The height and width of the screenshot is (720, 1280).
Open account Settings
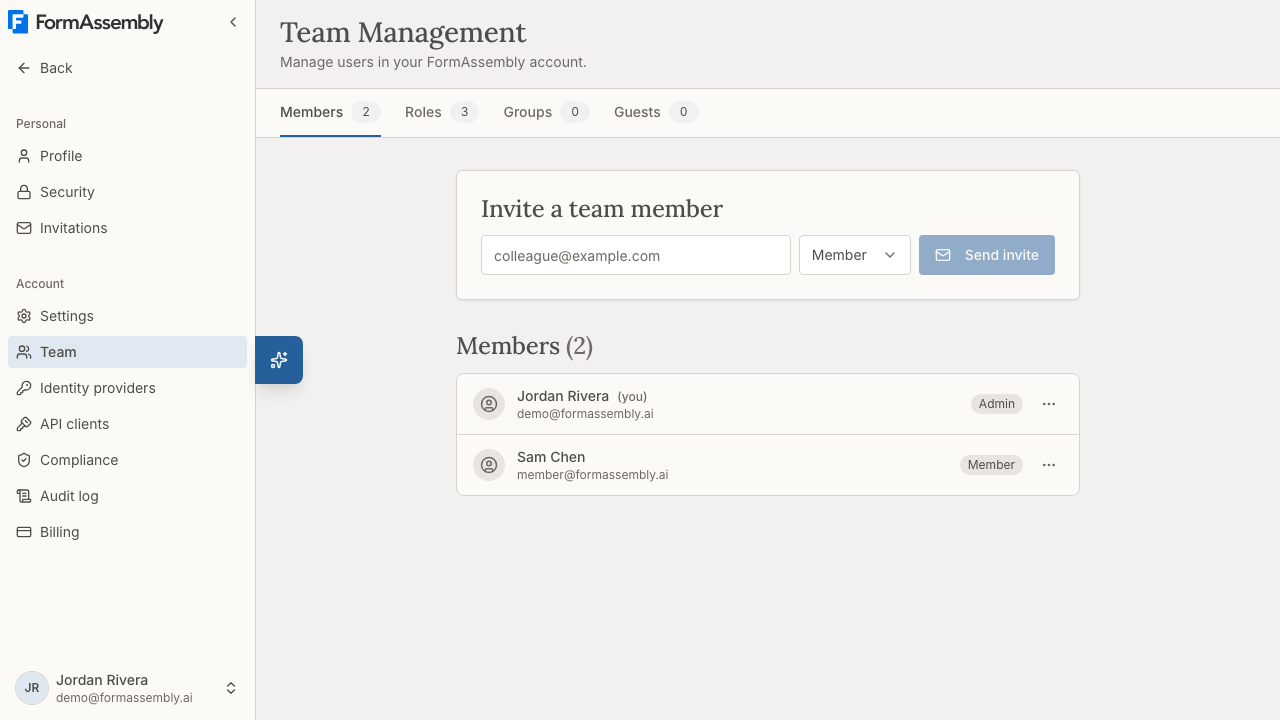127,316
